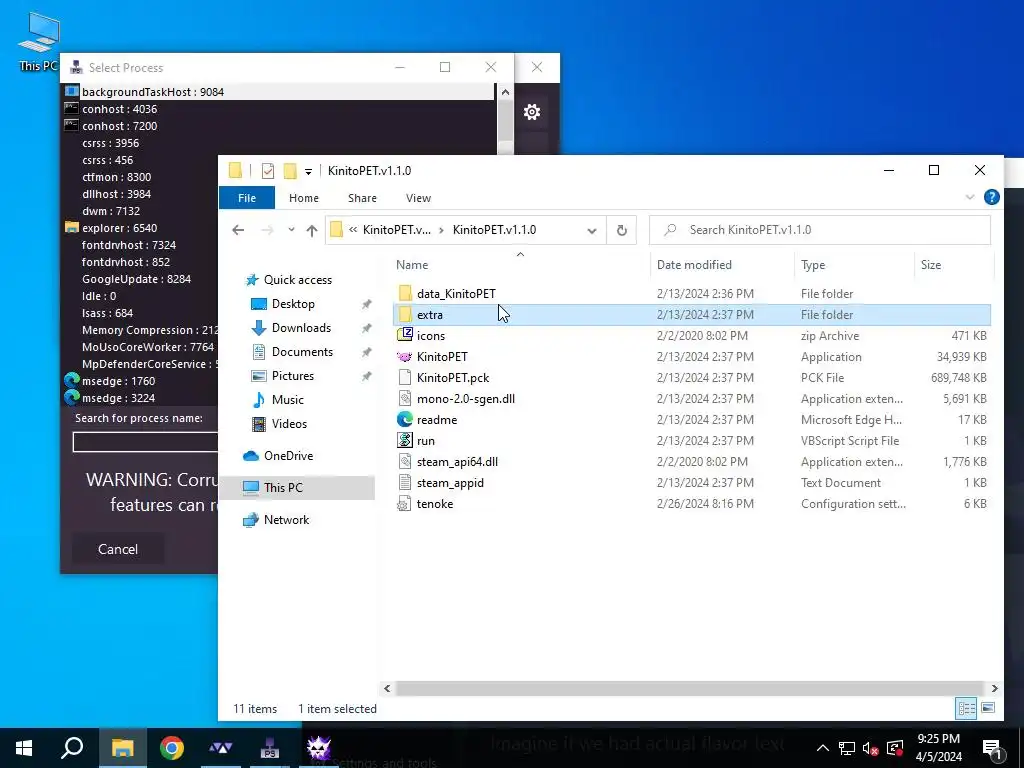Select process backgroundTaskHost : 9084
Screen dimensions: 1024x768
click(x=278, y=92)
